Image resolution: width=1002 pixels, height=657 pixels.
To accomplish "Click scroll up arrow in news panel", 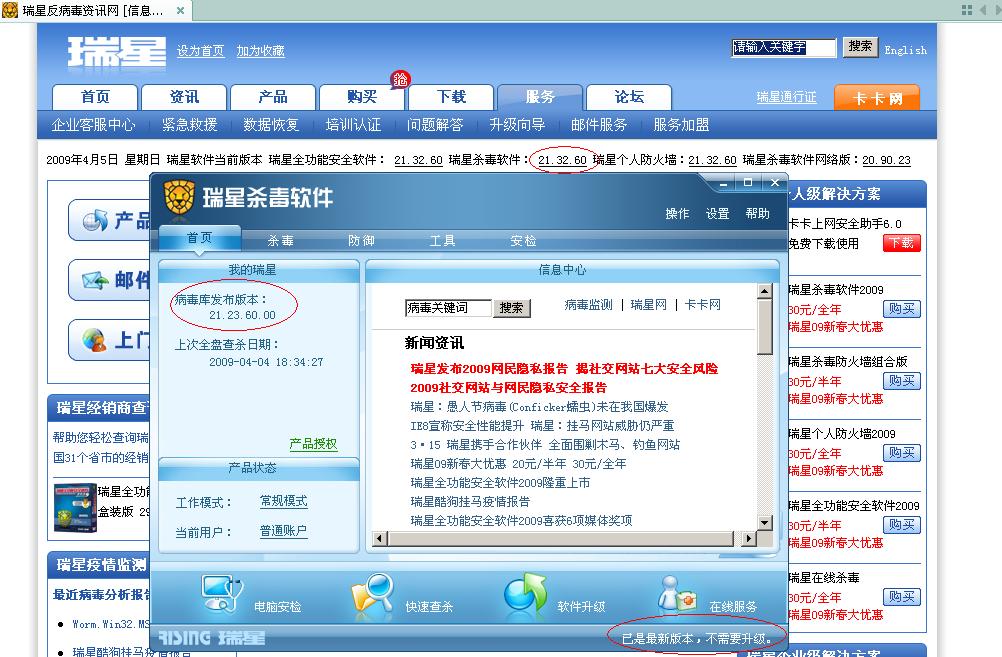I will point(765,291).
